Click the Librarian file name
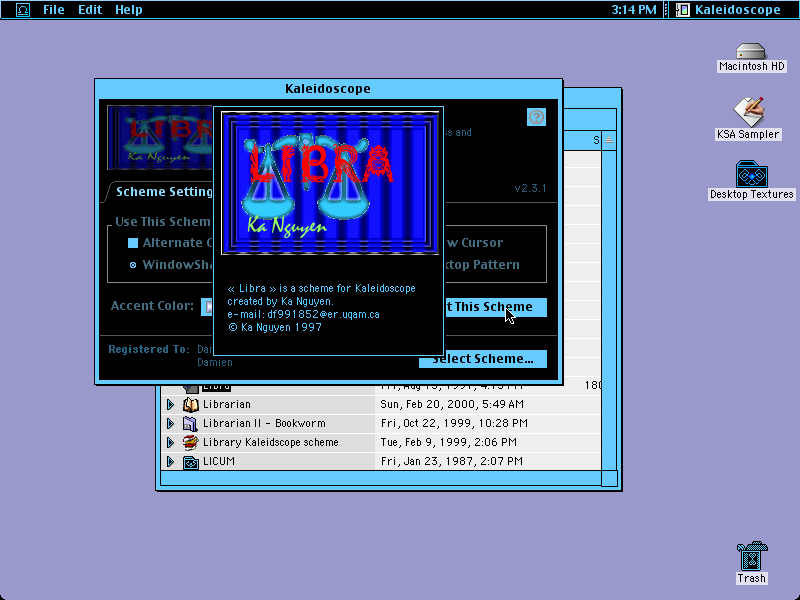Viewport: 800px width, 600px height. click(227, 404)
